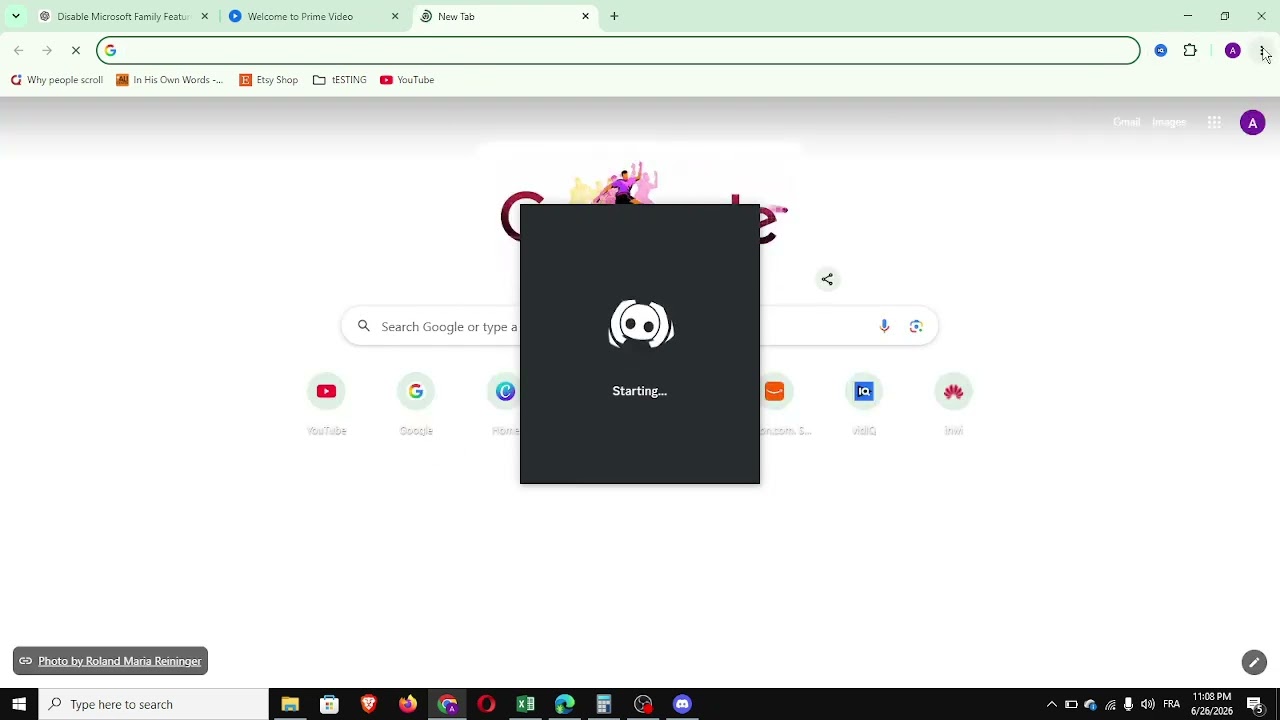This screenshot has width=1280, height=720.
Task: Open the tab search dropdown arrow
Action: click(16, 16)
